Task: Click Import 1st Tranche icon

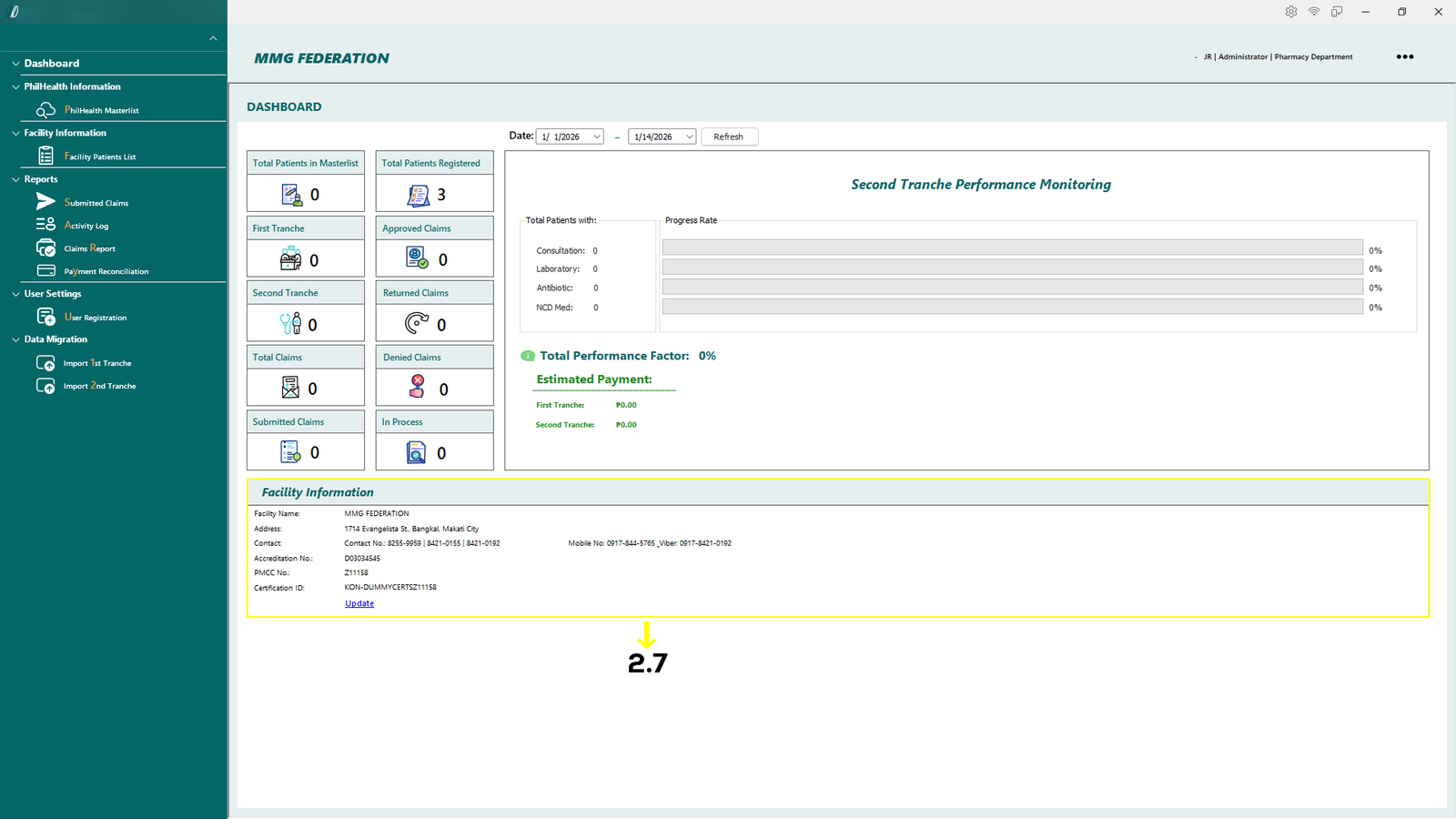Action: [45, 363]
